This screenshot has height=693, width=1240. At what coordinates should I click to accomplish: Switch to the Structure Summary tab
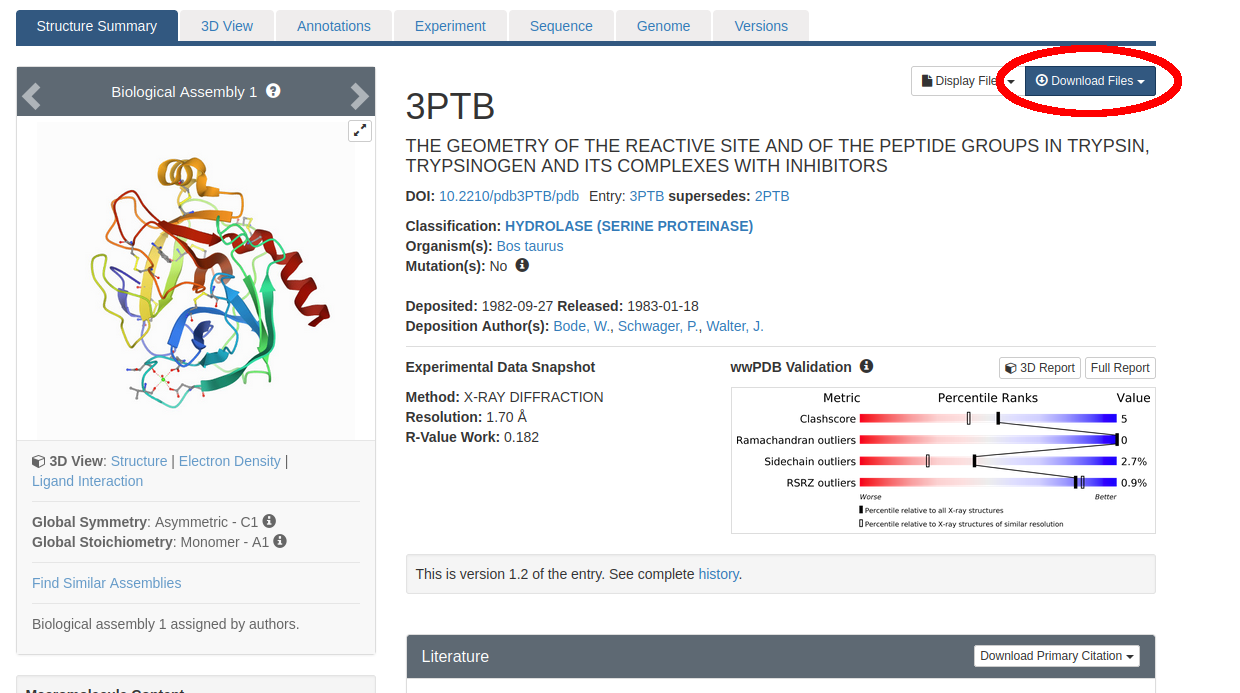(x=97, y=26)
